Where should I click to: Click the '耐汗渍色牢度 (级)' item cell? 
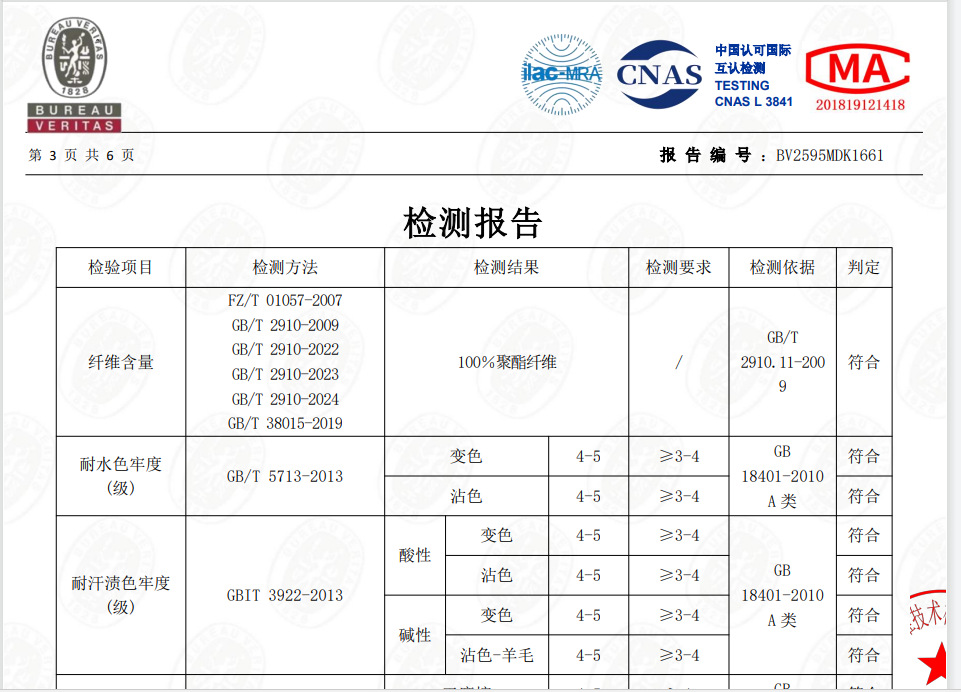pyautogui.click(x=121, y=595)
